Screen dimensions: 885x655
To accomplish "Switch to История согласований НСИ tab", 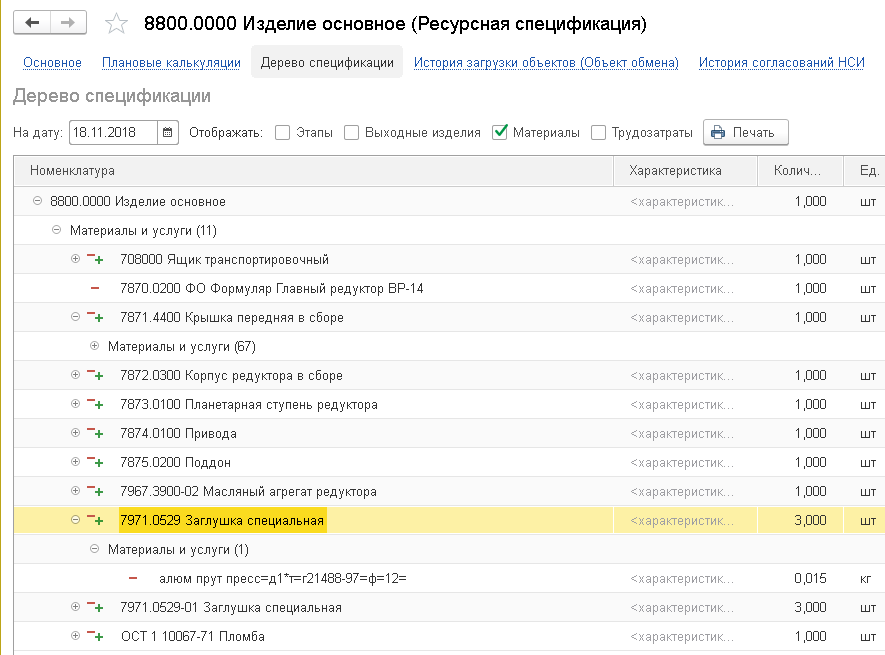I will [x=781, y=63].
